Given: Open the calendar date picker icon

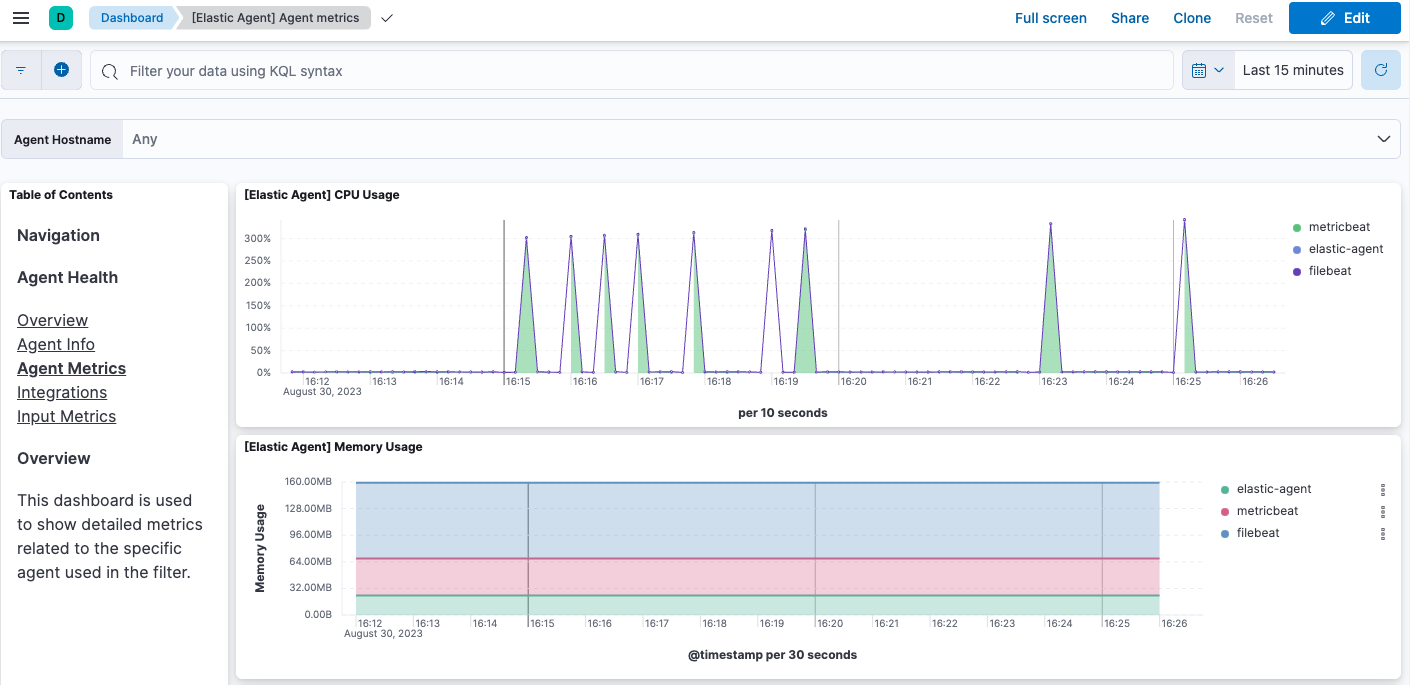Looking at the screenshot, I should point(1200,69).
